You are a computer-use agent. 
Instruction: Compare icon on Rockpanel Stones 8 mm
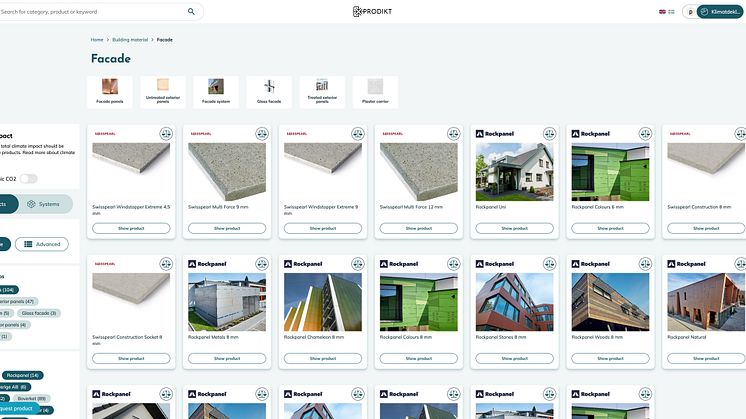tap(550, 263)
